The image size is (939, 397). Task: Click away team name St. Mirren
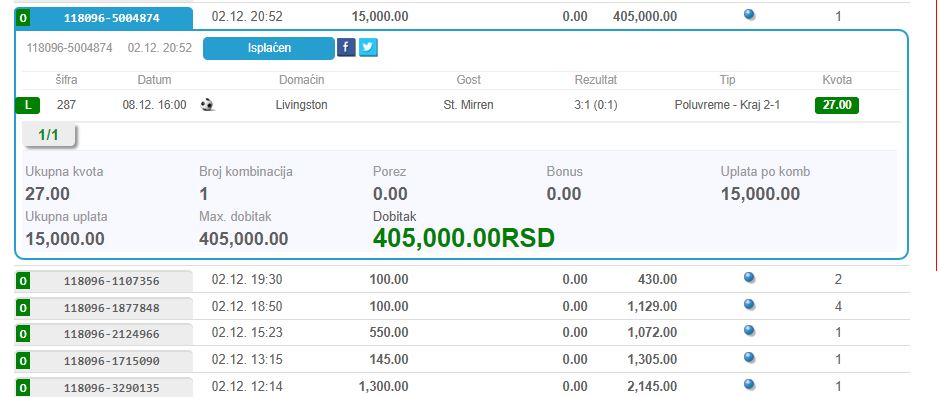468,105
